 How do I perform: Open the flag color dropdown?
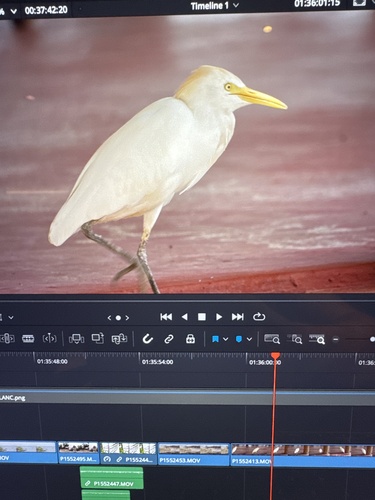[x=226, y=339]
